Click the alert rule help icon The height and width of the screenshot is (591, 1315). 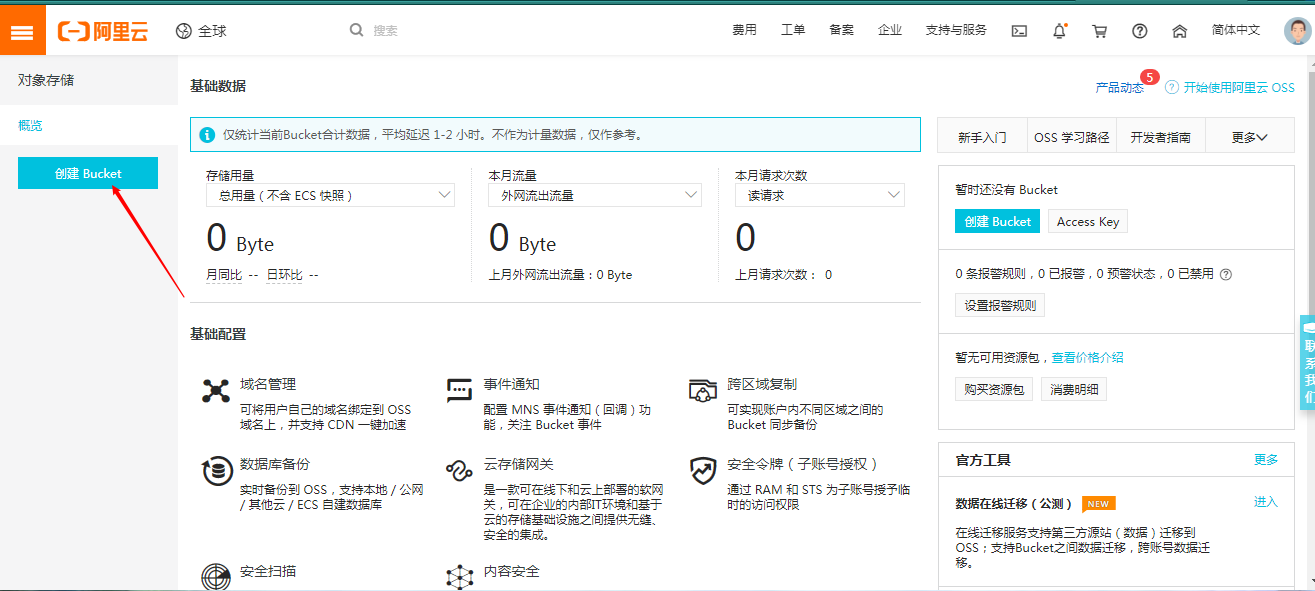coord(1226,274)
